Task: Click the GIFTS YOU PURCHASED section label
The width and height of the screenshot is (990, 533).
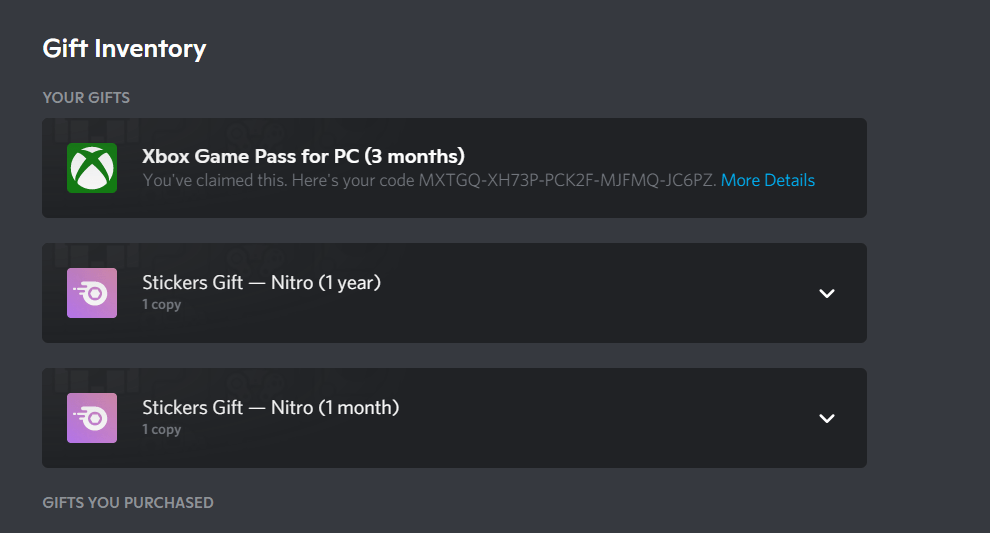Action: tap(127, 502)
